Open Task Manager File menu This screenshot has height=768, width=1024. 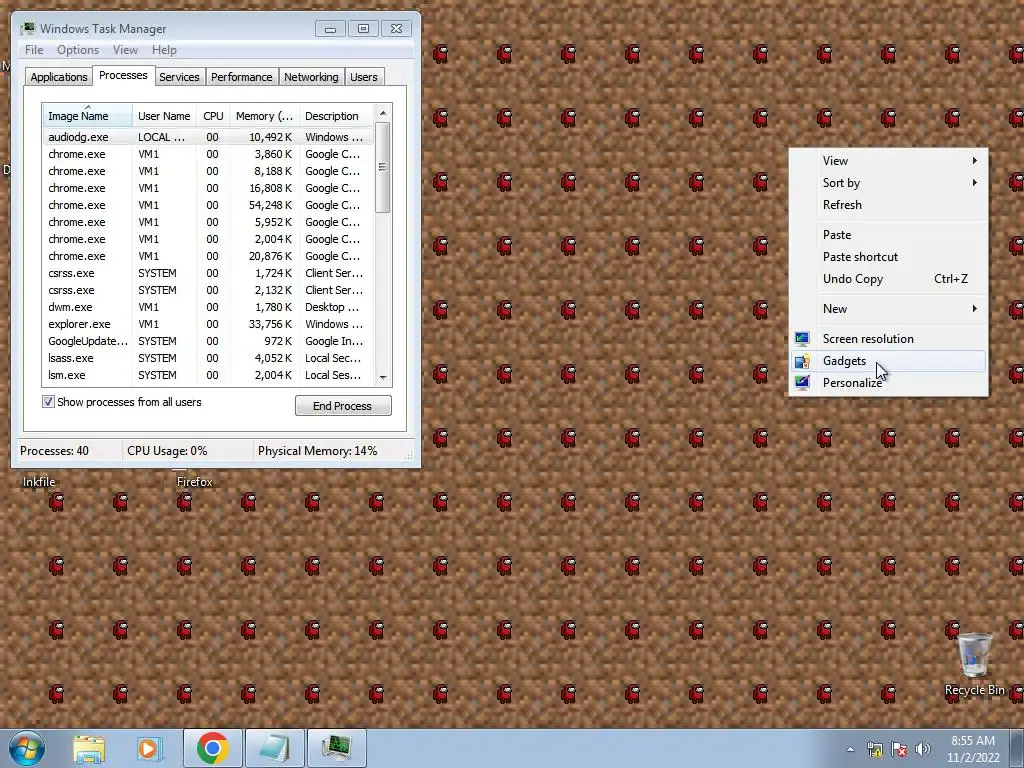tap(34, 50)
